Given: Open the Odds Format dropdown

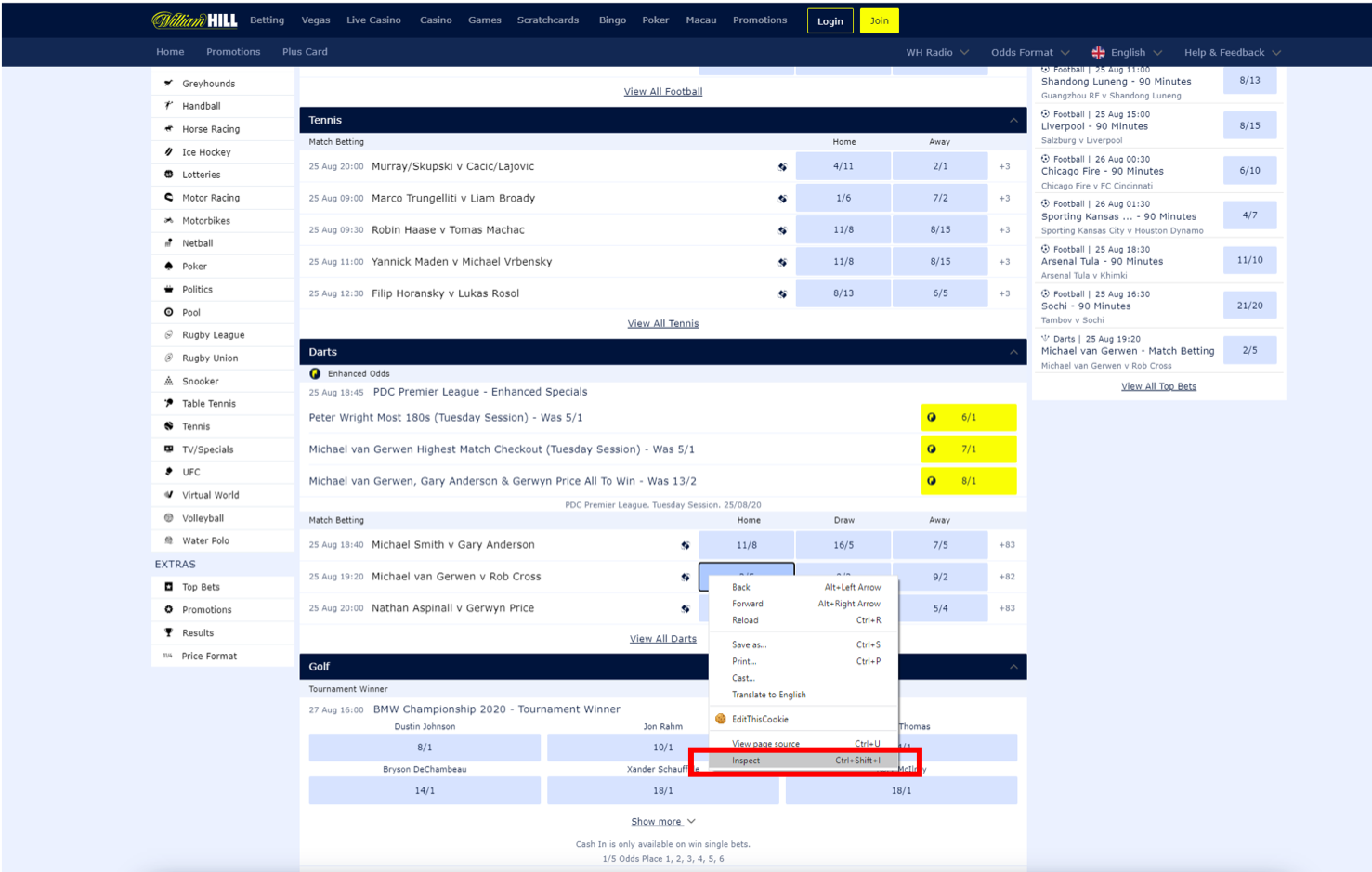Looking at the screenshot, I should pyautogui.click(x=1030, y=52).
